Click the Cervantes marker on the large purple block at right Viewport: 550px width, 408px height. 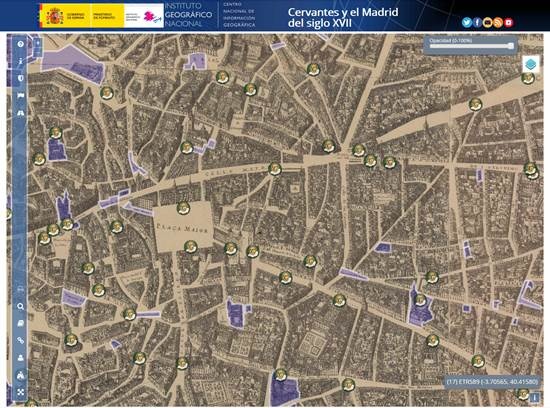(x=420, y=300)
